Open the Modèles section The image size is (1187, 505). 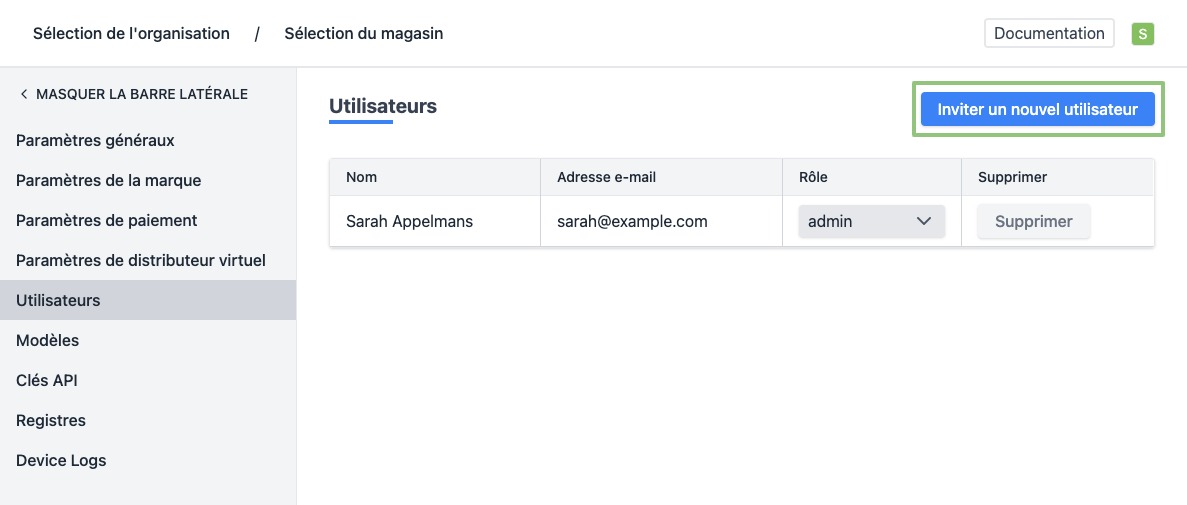pos(47,340)
